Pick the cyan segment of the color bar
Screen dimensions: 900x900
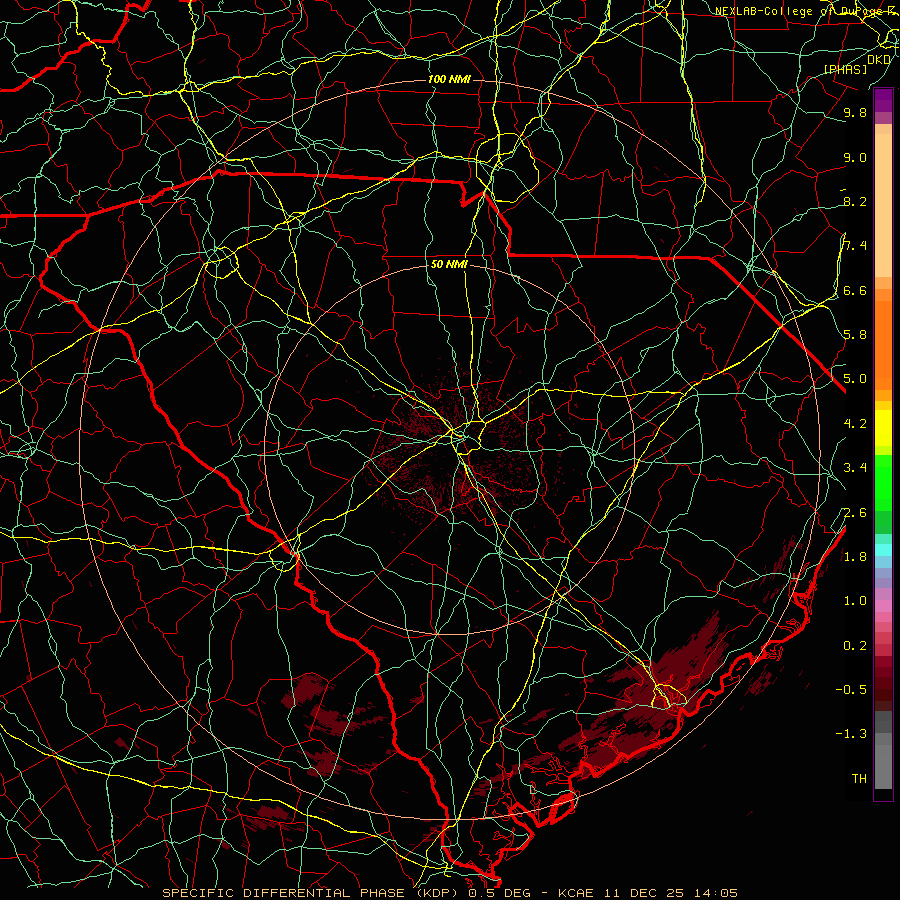[x=883, y=550]
